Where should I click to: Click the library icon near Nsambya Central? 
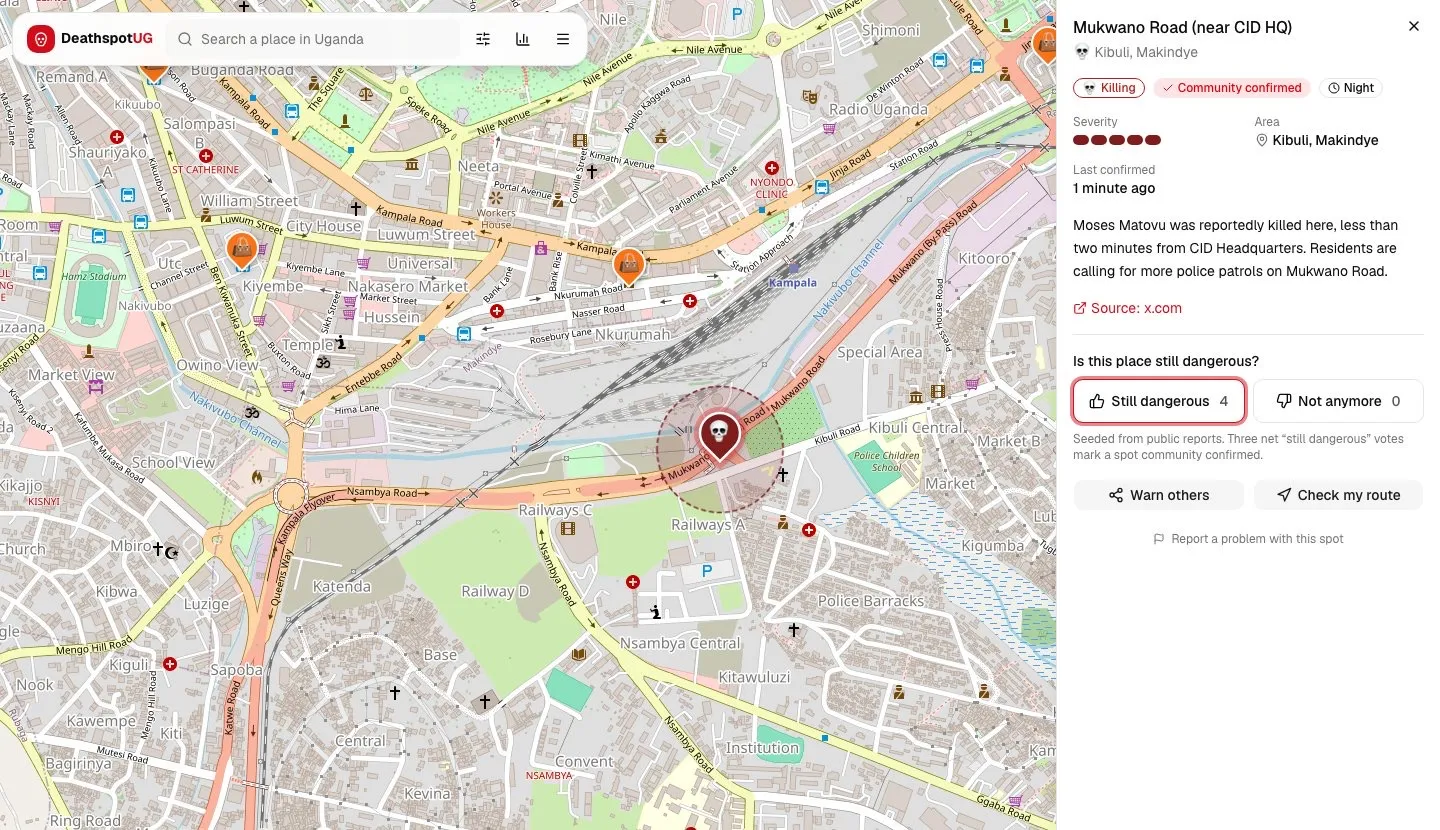[x=578, y=655]
